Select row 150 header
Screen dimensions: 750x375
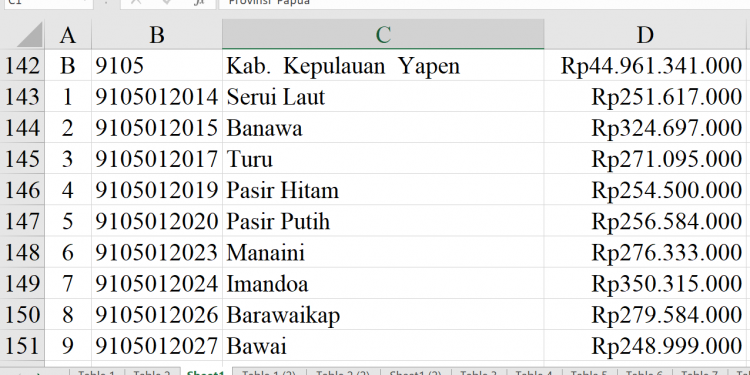coord(22,314)
